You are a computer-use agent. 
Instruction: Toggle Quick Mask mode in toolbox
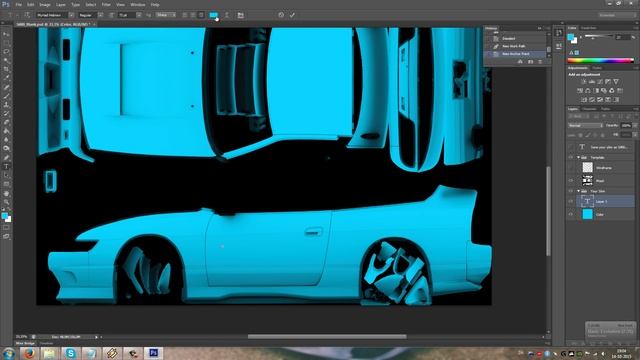point(6,228)
